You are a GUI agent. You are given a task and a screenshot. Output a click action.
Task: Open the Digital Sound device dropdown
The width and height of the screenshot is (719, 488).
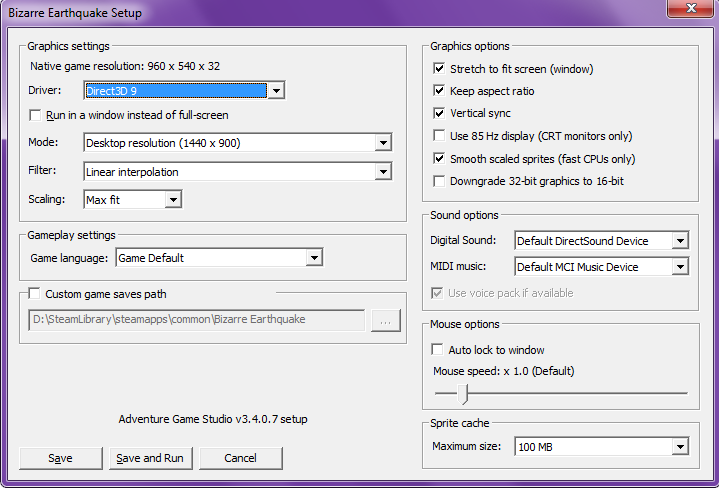(680, 241)
